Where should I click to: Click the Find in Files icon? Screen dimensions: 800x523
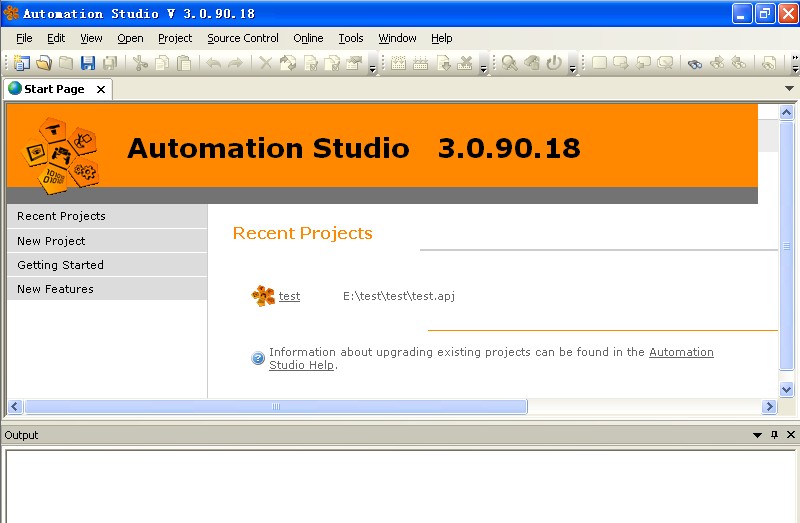[768, 63]
